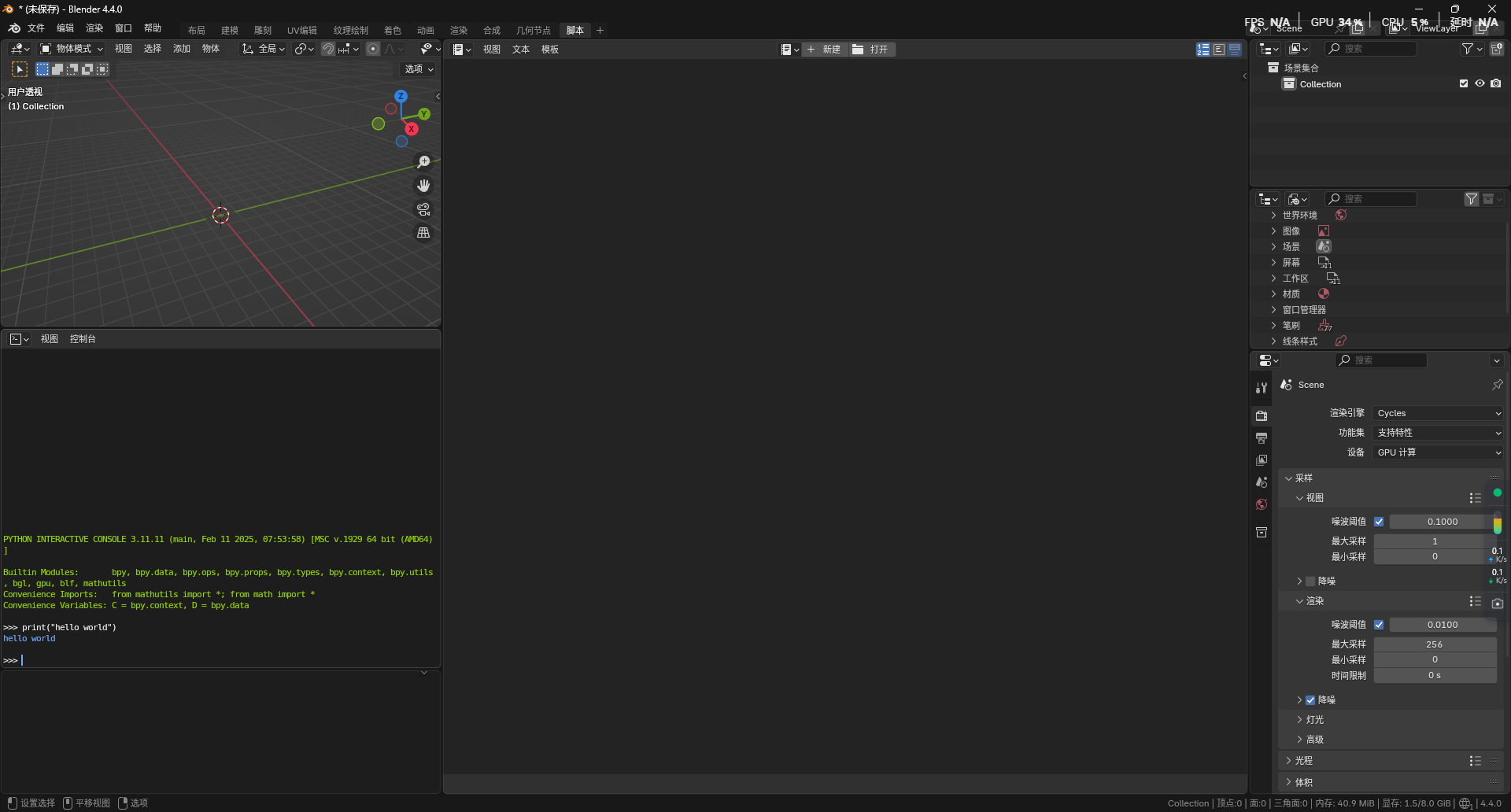Viewport: 1511px width, 812px height.
Task: Choose the invert-selection mode icon
Action: point(87,69)
